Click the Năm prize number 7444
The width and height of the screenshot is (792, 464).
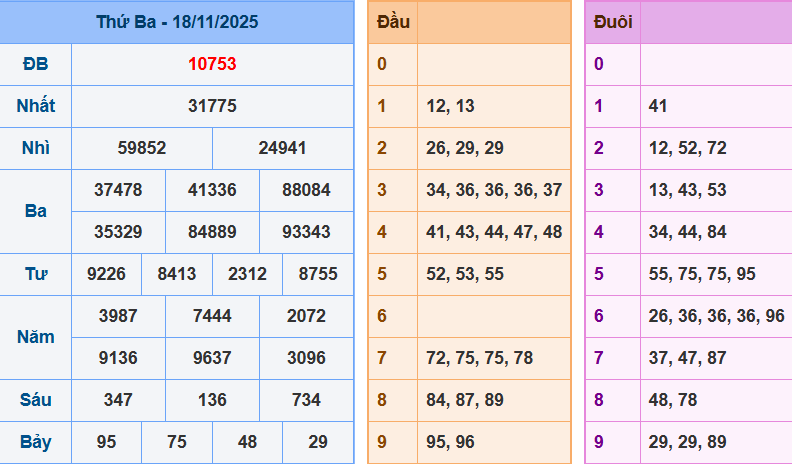click(212, 316)
